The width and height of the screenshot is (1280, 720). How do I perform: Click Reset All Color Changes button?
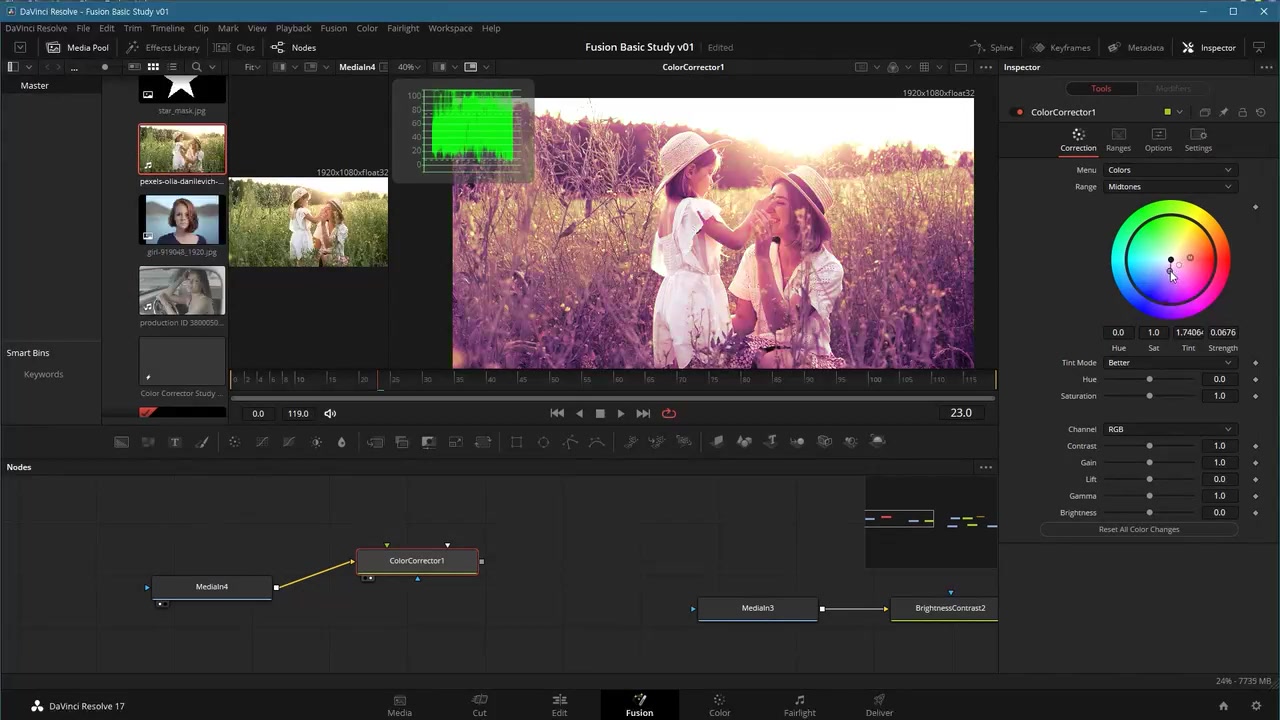1139,530
